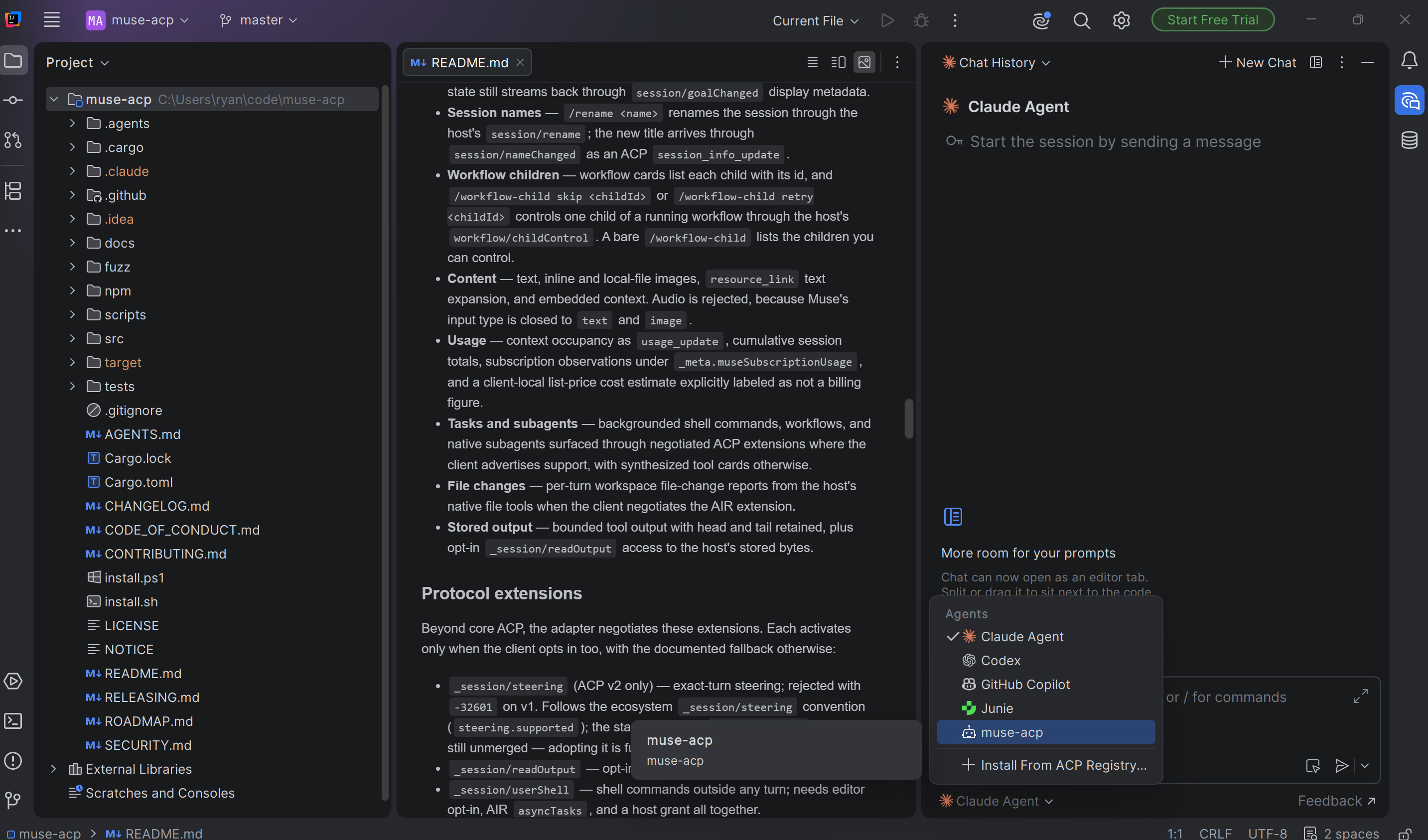Open the Project tool window icon
Viewport: 1428px width, 840px height.
tap(13, 61)
